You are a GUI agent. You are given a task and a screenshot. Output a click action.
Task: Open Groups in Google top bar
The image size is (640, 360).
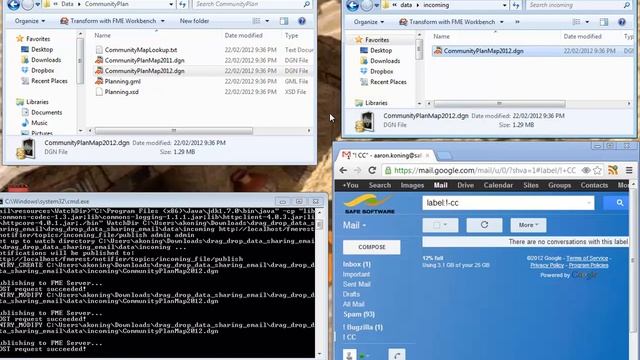click(559, 185)
